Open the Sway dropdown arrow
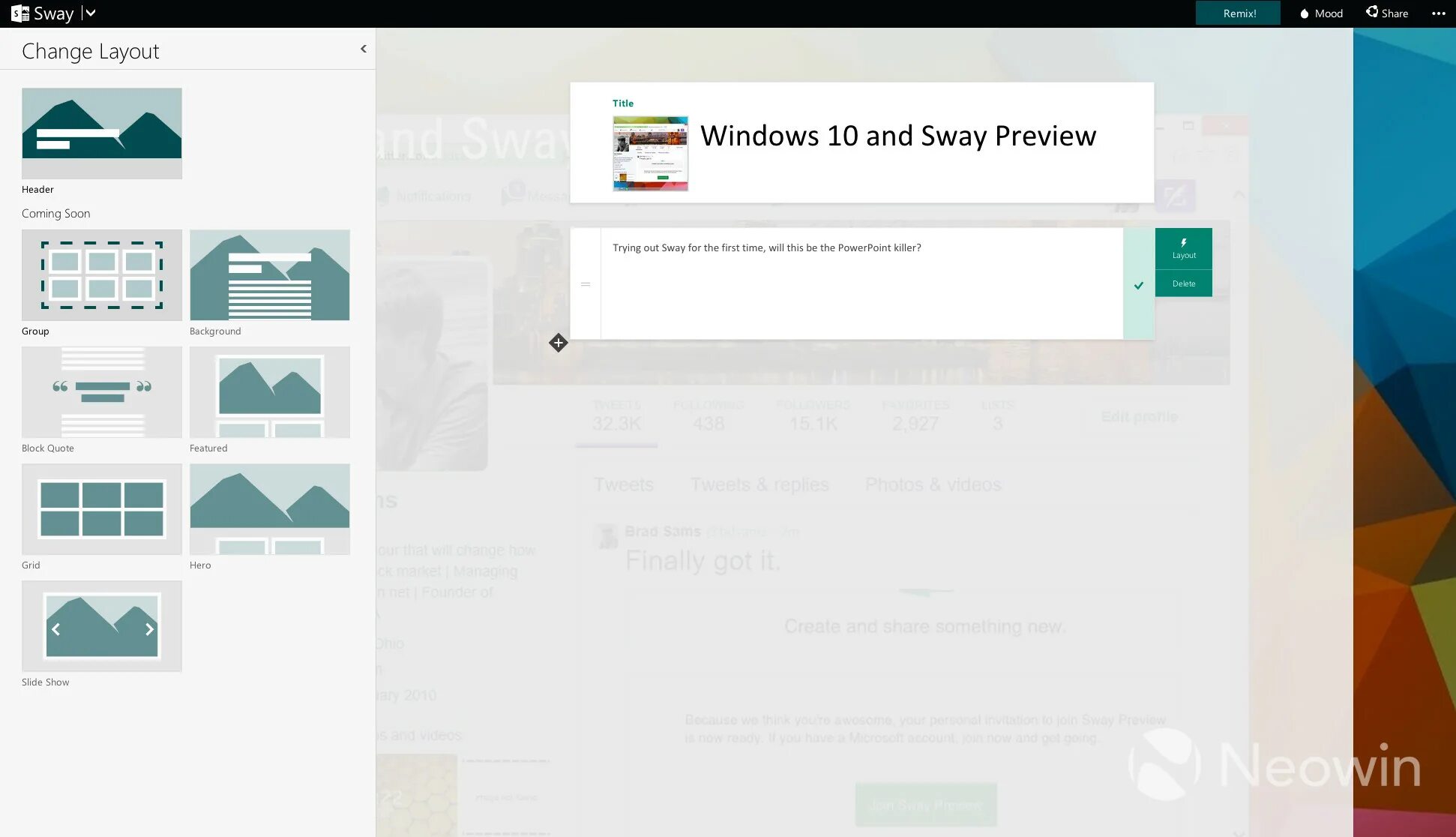Viewport: 1456px width, 837px height. [x=90, y=13]
